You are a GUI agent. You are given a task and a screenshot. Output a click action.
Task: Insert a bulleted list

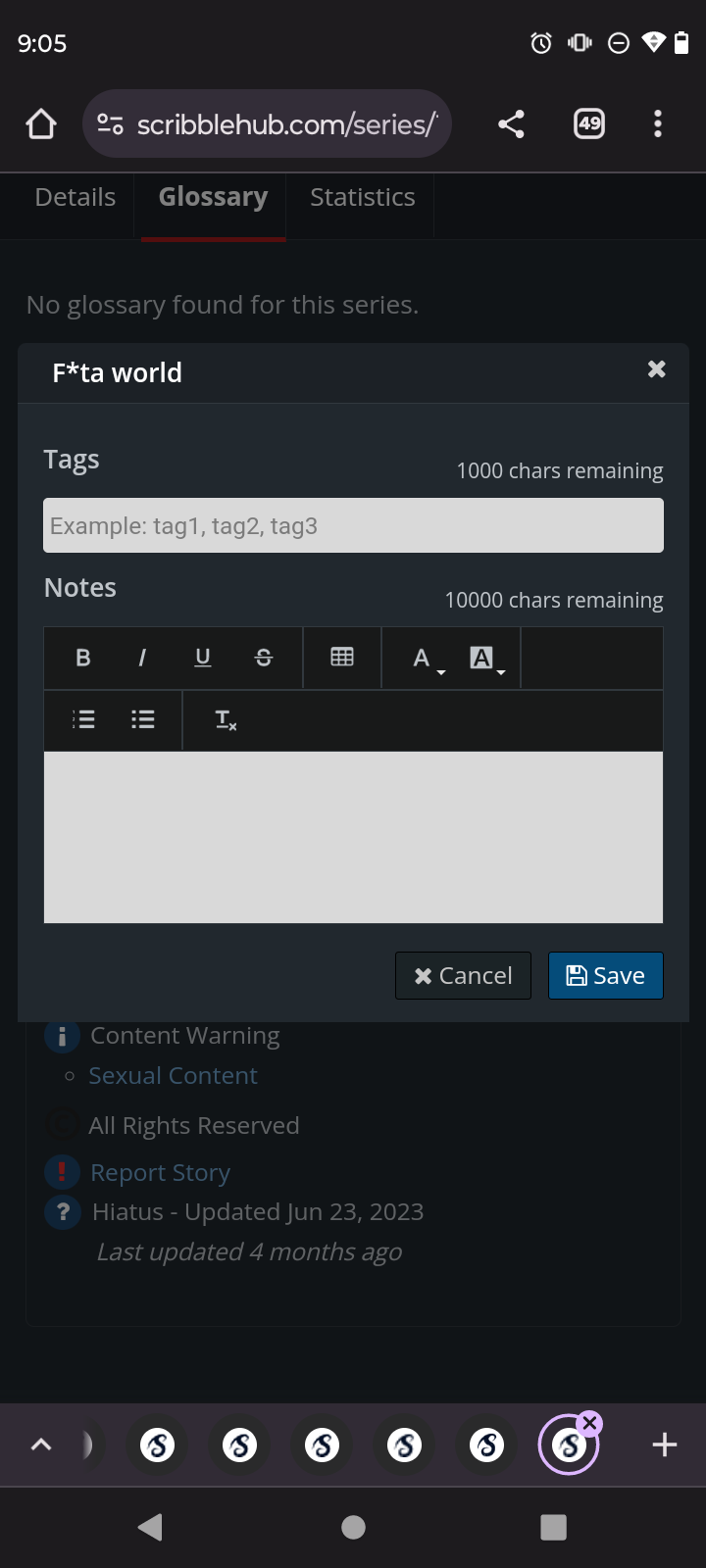pos(143,720)
